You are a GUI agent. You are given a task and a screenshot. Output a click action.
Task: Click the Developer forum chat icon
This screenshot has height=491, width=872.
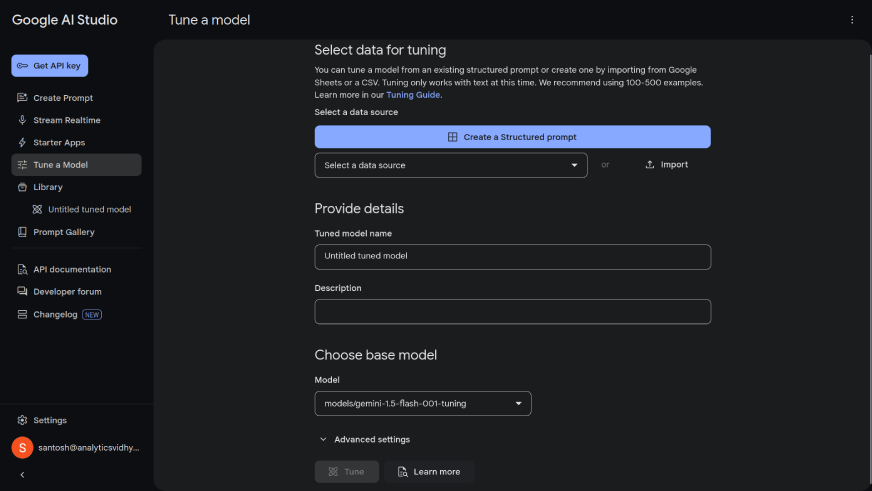pos(22,291)
